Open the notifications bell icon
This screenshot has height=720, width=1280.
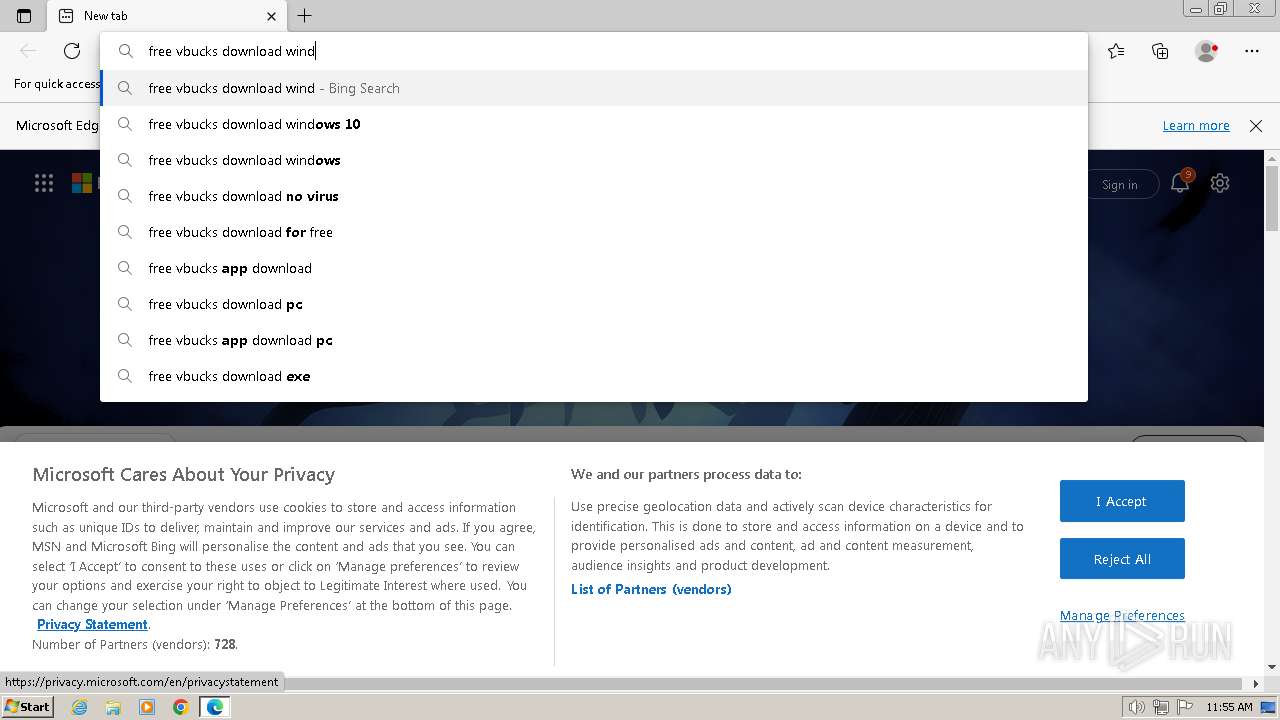(1180, 182)
